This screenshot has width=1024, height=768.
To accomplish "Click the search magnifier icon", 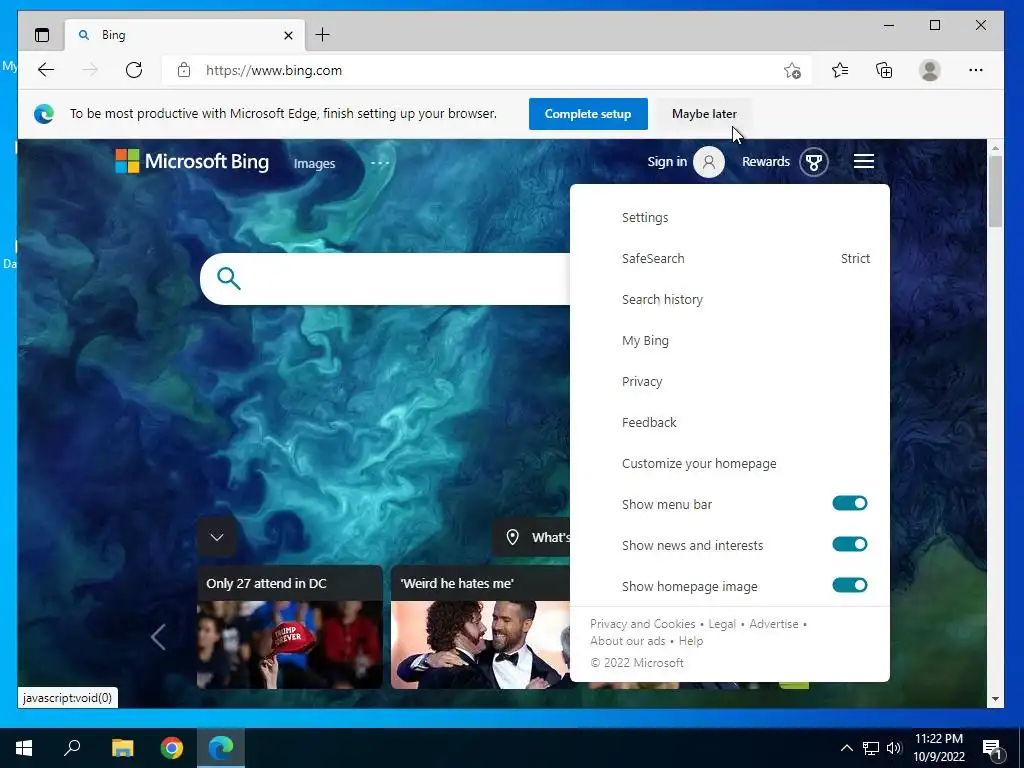I will [229, 278].
